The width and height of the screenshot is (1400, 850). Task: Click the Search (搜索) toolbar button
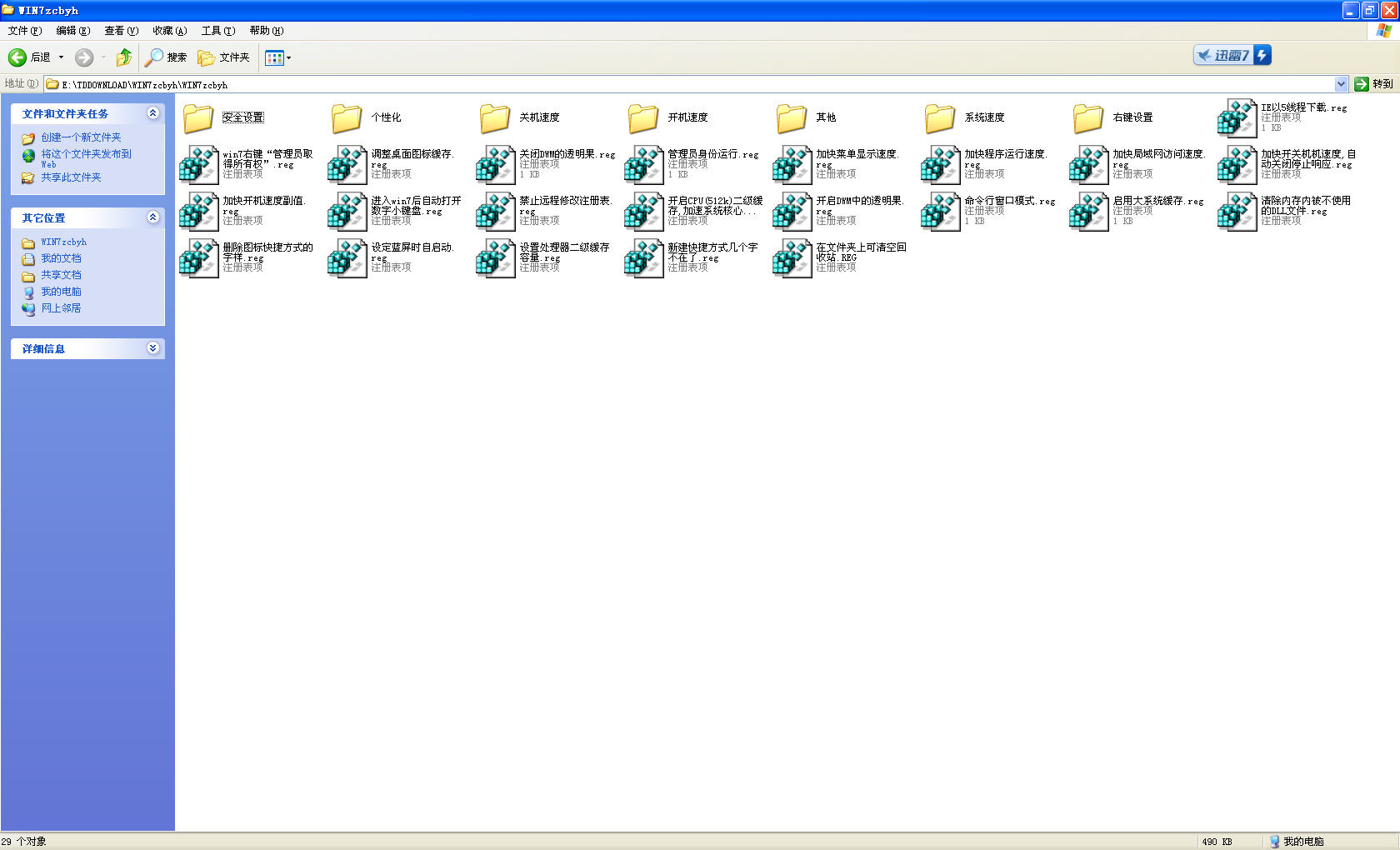pos(166,57)
